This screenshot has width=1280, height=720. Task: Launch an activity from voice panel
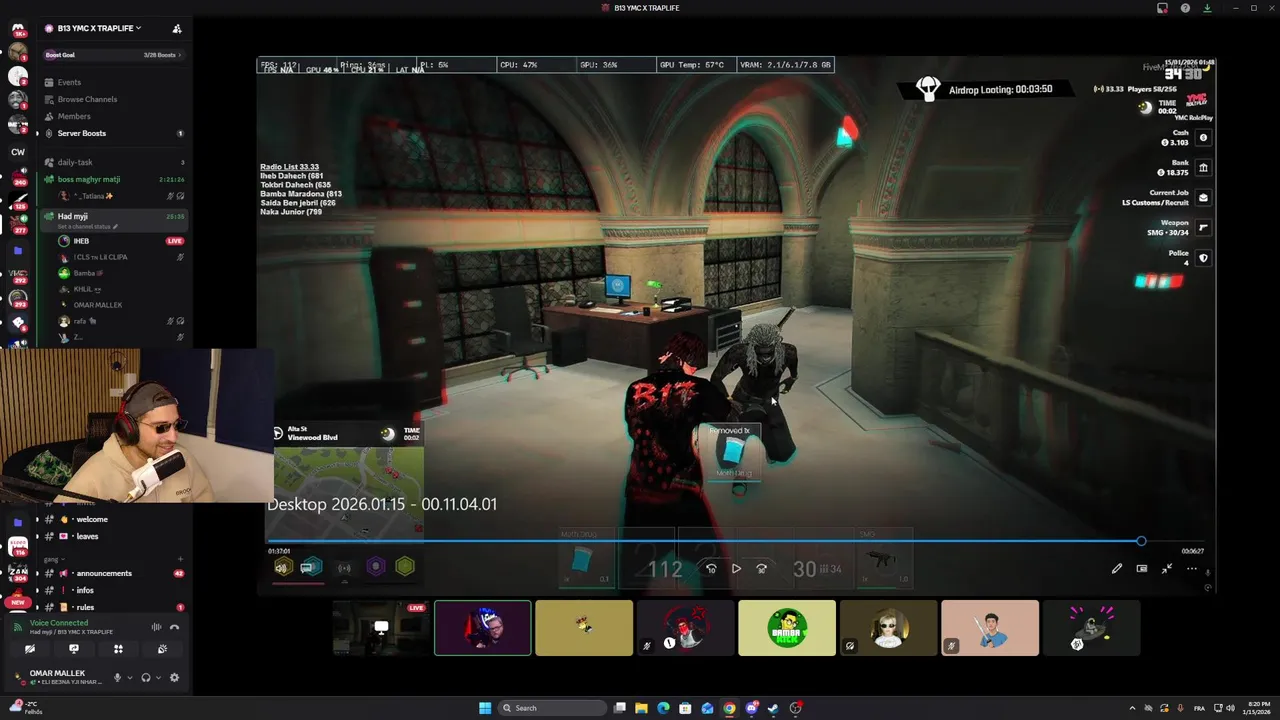[x=118, y=649]
